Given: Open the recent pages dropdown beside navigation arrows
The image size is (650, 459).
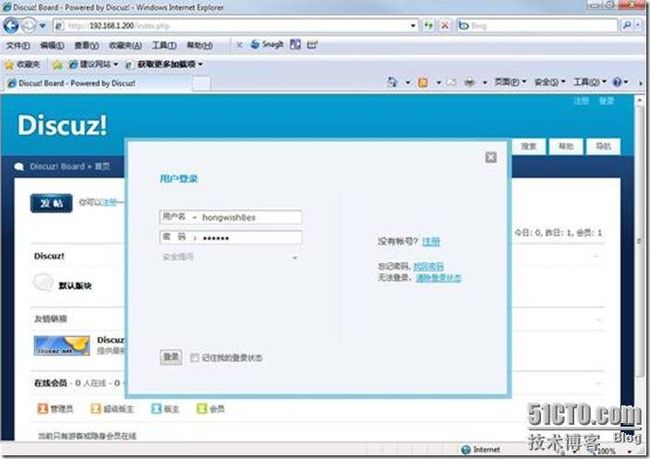Looking at the screenshot, I should click(42, 26).
